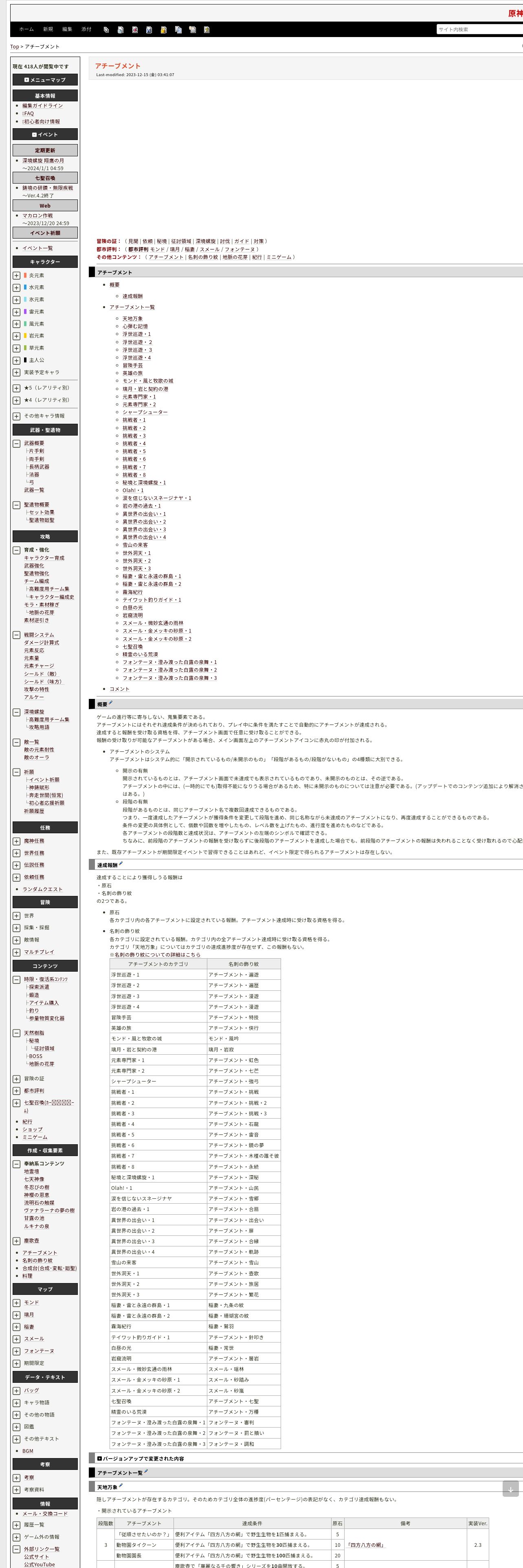Viewport: 523px width, 1568px height.
Task: Click the two-documents icon in the toolbar
Action: click(x=178, y=30)
